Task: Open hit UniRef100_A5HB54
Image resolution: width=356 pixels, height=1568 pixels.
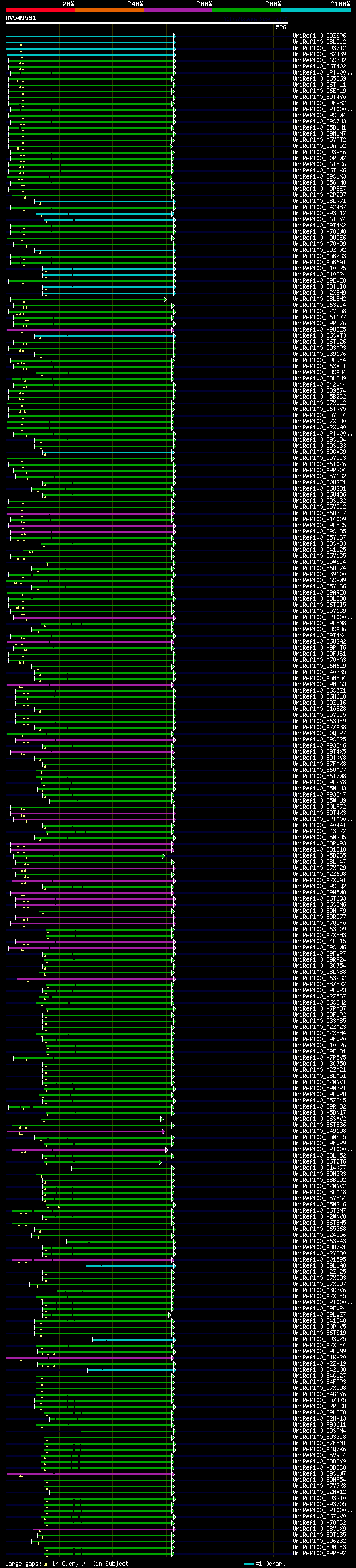Action: [319, 678]
